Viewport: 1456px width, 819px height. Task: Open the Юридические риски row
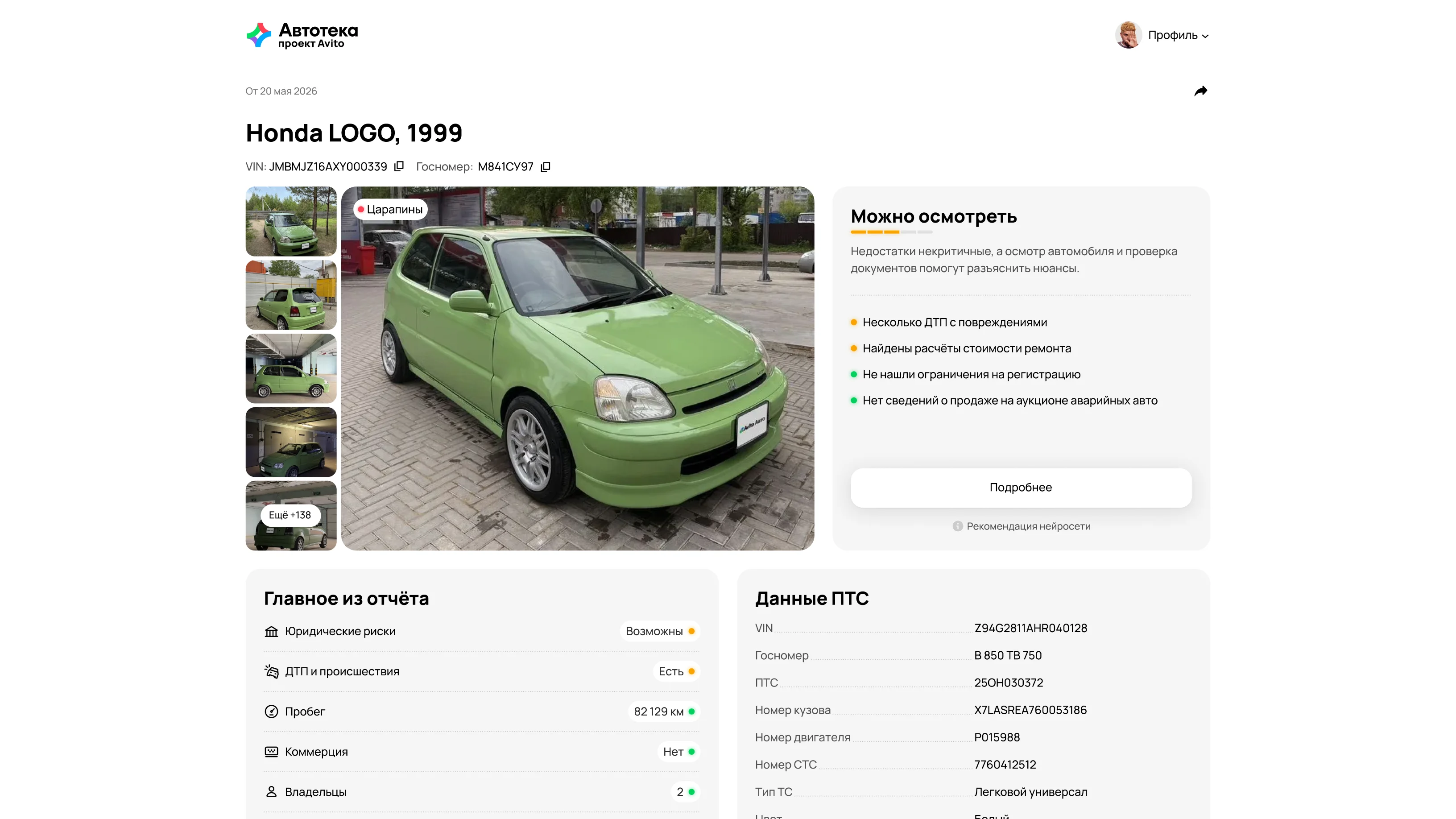click(482, 631)
